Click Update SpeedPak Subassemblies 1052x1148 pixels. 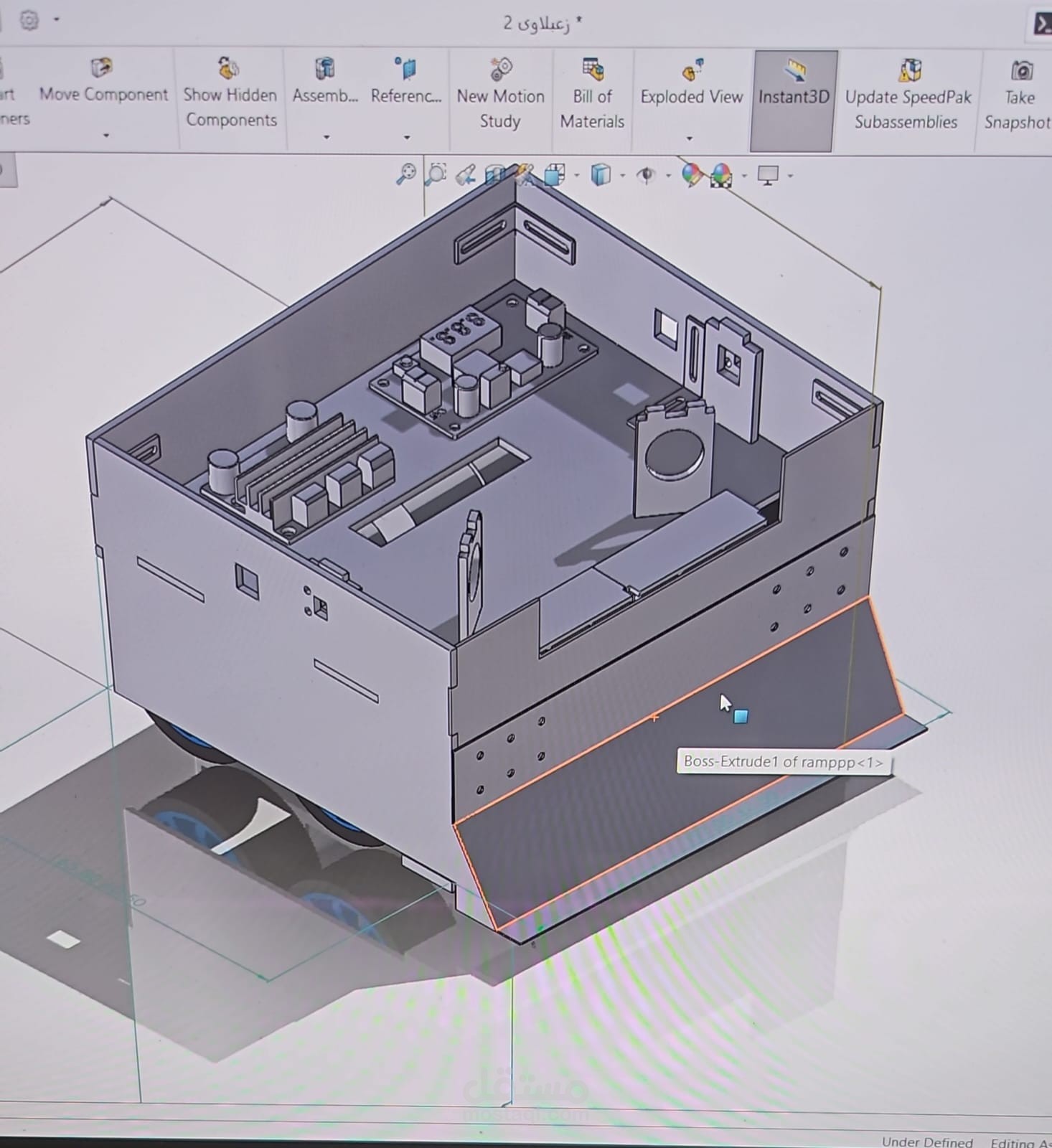pyautogui.click(x=908, y=95)
